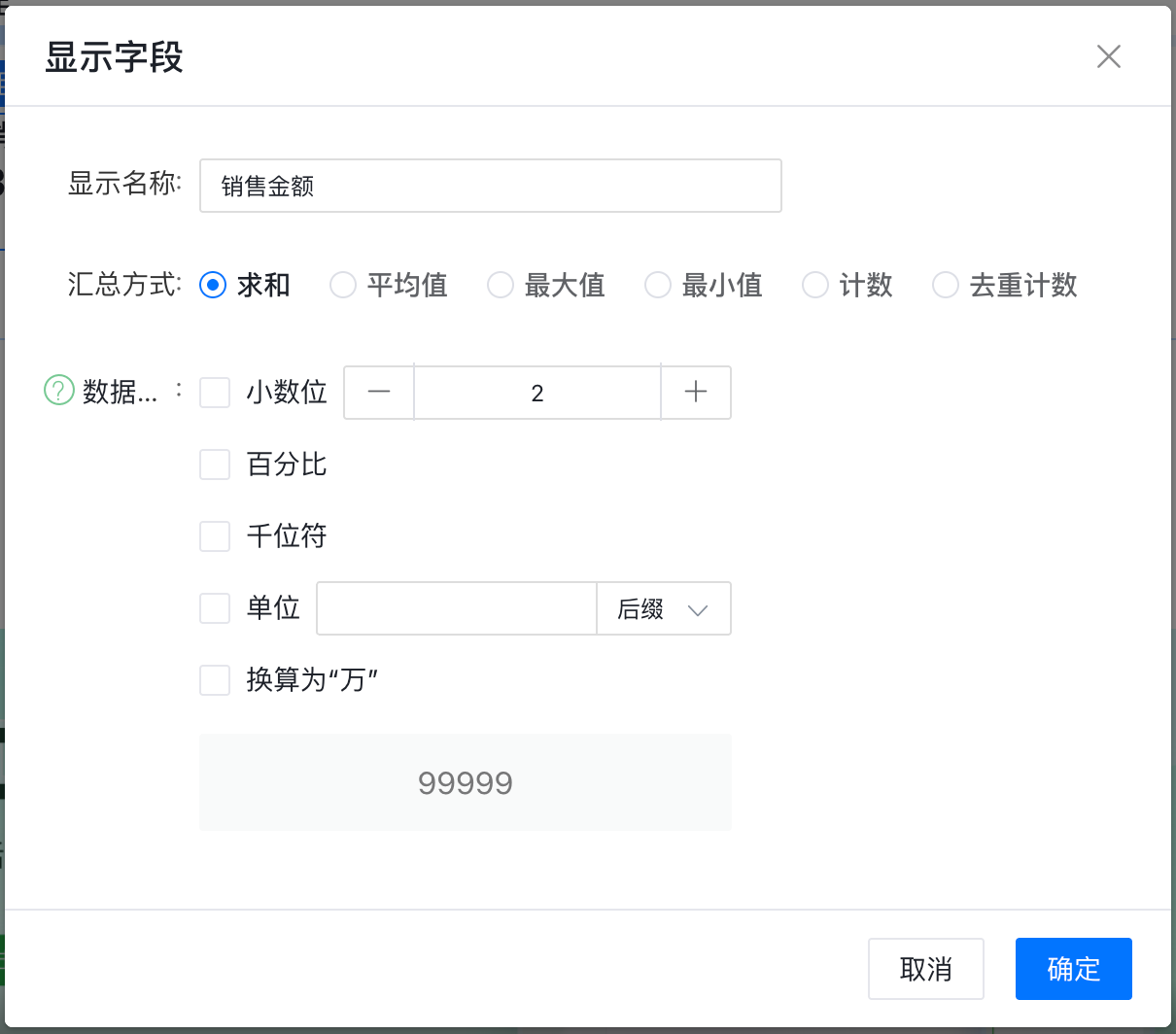Select the 求和 radio option

coord(213,285)
